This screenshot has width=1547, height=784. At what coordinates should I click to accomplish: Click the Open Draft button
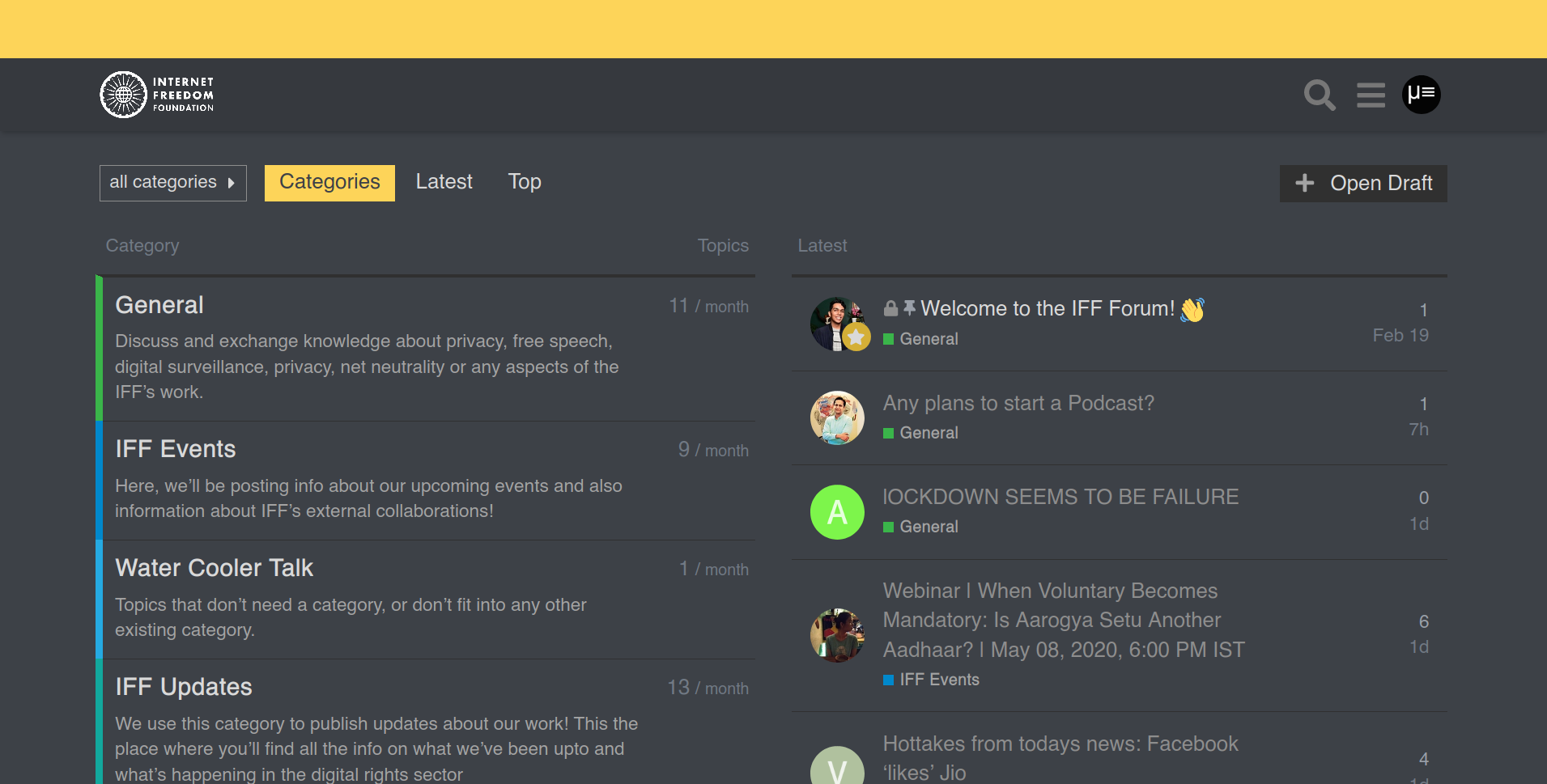[x=1363, y=184]
